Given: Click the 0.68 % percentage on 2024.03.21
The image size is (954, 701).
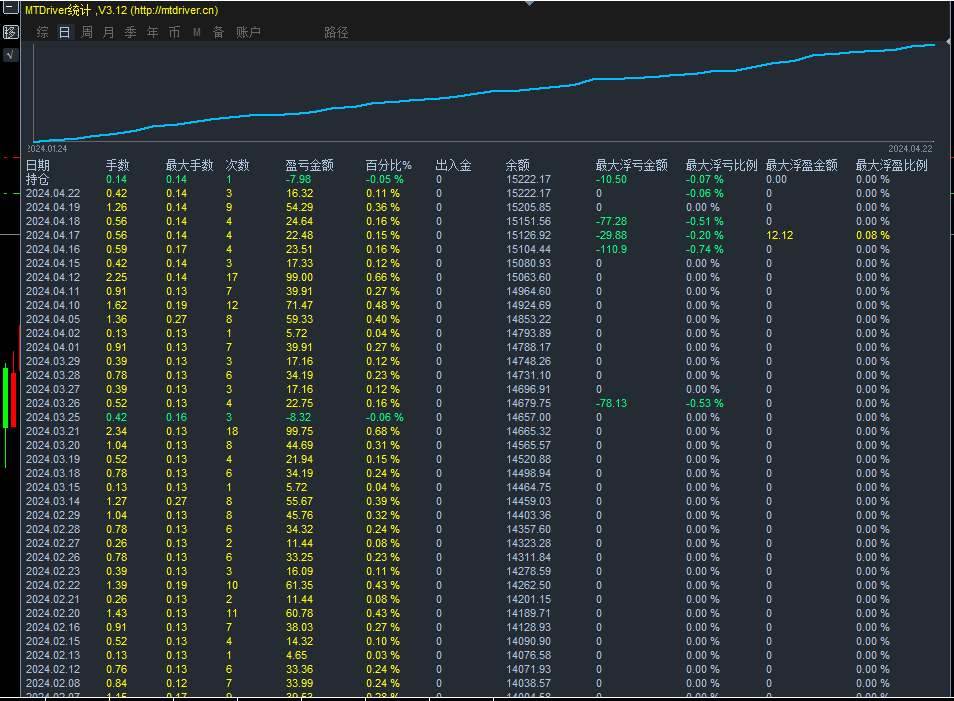Looking at the screenshot, I should pyautogui.click(x=383, y=431).
